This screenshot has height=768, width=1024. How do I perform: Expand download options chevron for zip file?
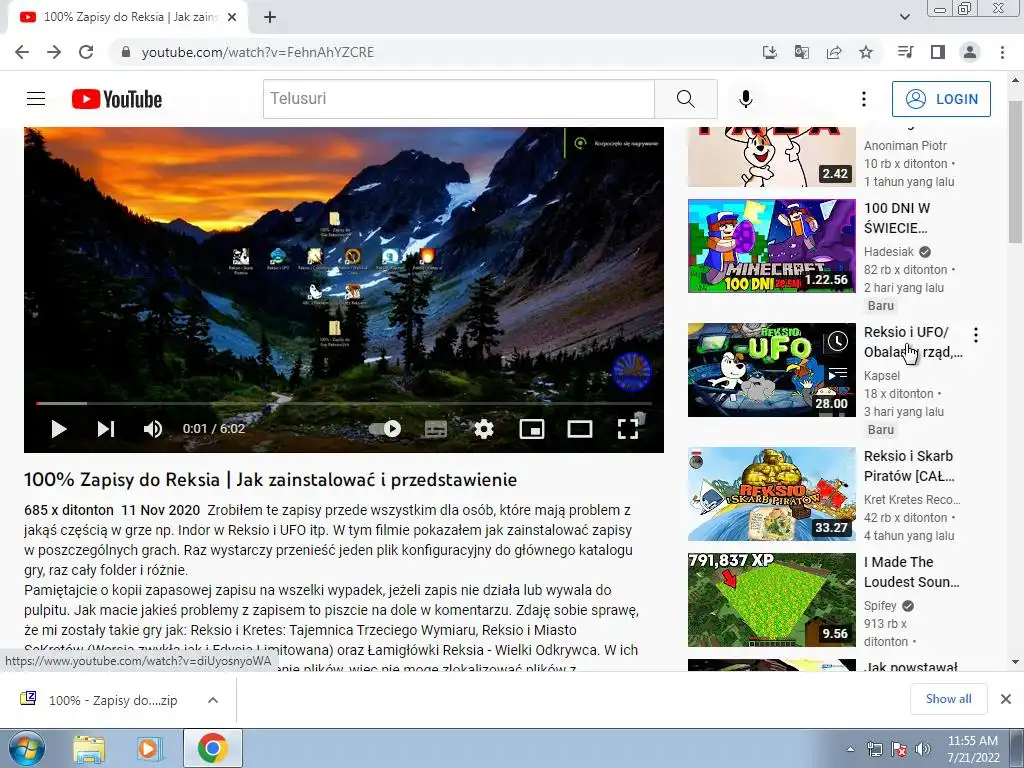pyautogui.click(x=213, y=700)
